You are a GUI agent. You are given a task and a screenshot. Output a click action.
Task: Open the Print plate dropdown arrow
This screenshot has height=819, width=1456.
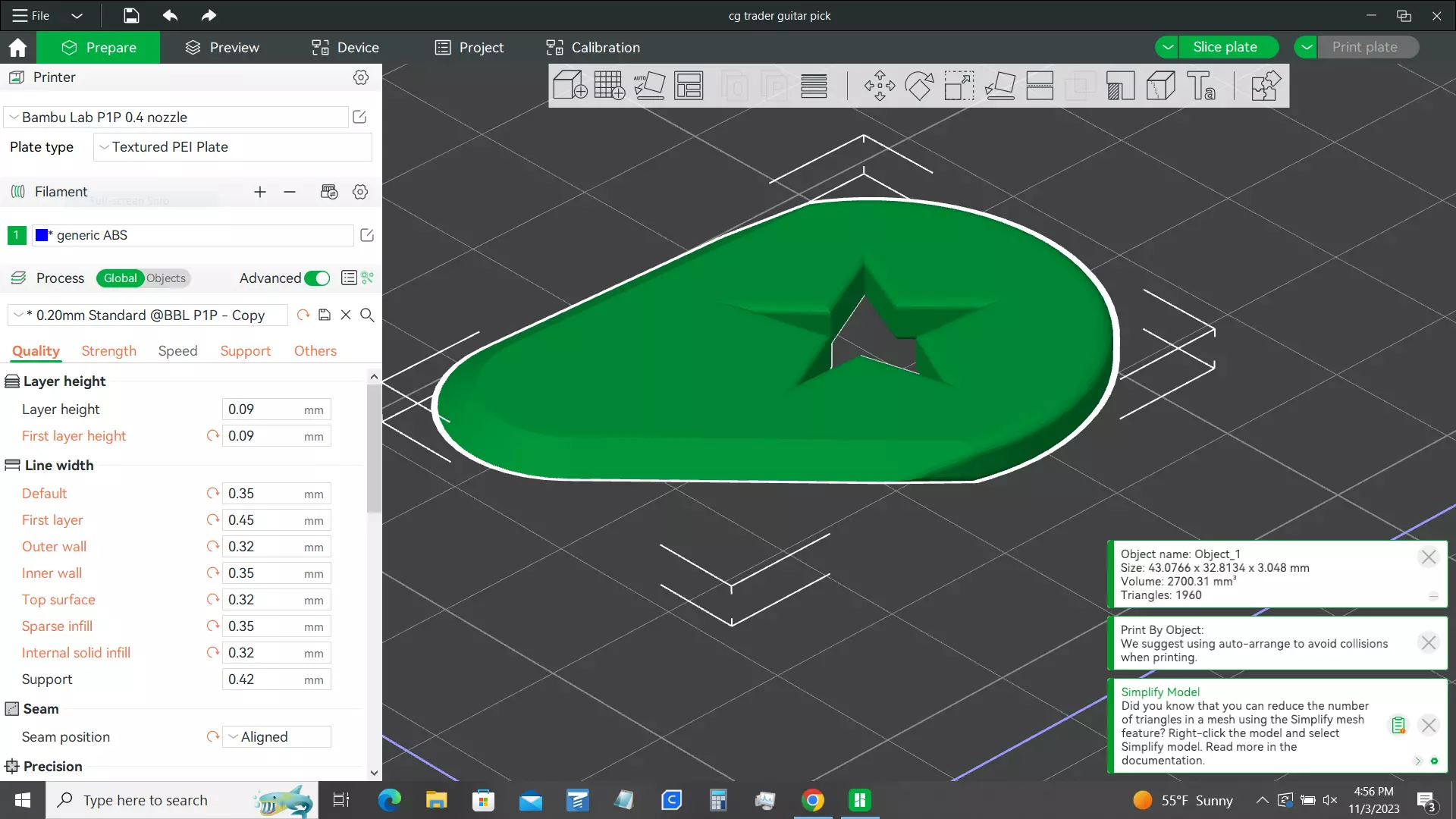[x=1306, y=47]
